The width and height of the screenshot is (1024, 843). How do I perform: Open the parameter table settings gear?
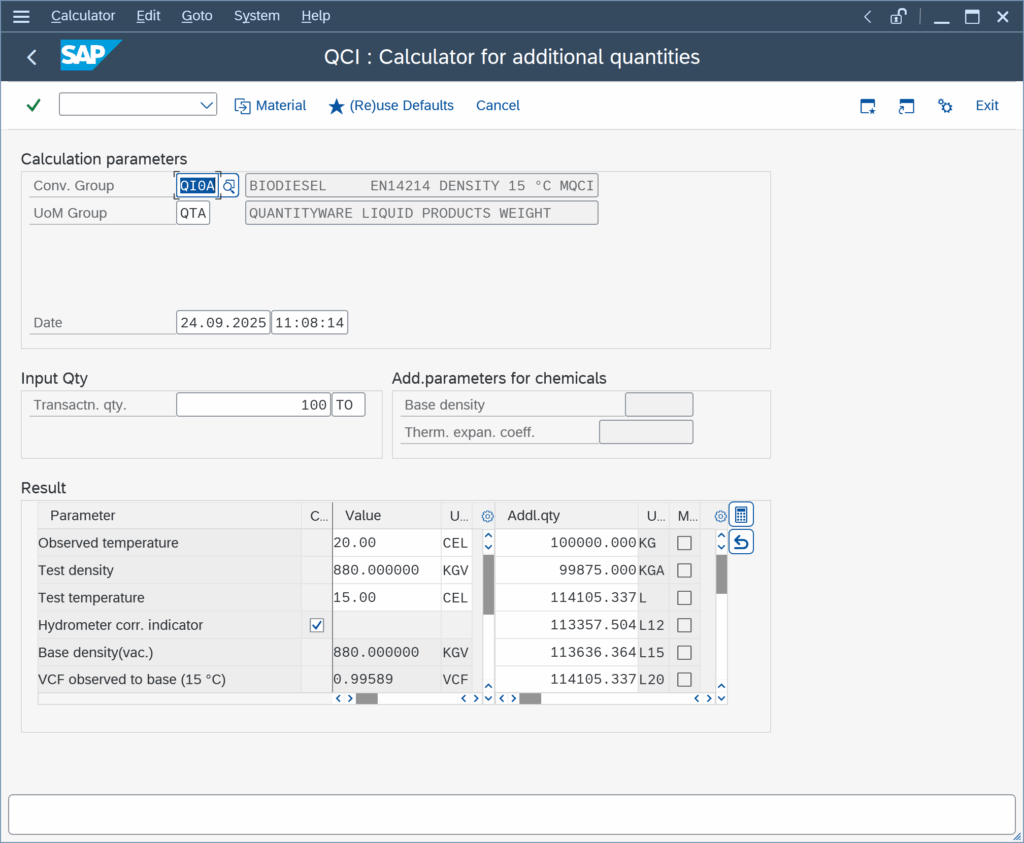(488, 516)
